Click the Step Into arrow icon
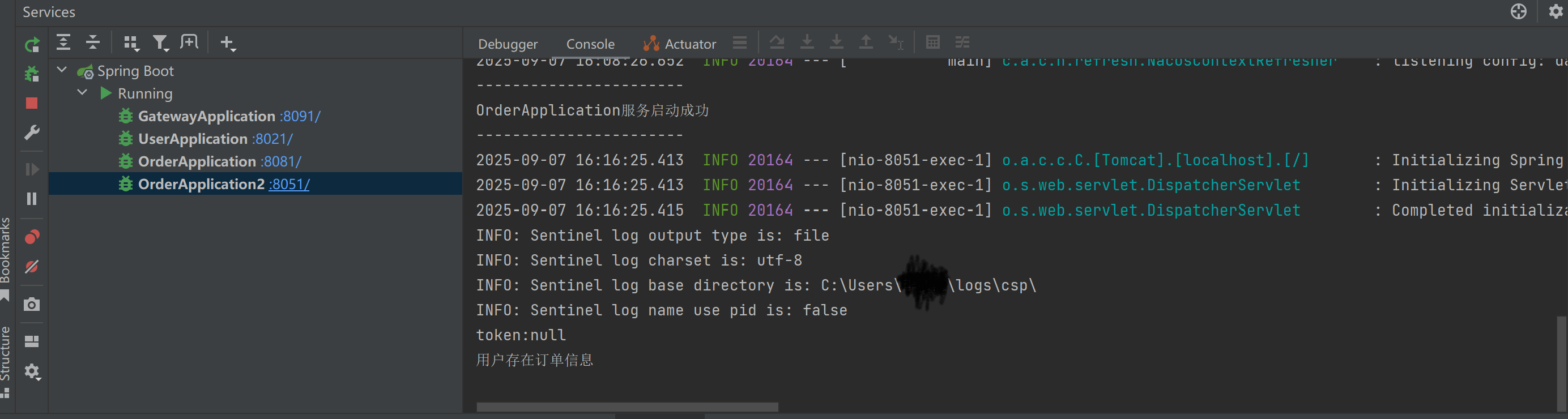Screen dimensions: 1568x419 [836, 42]
